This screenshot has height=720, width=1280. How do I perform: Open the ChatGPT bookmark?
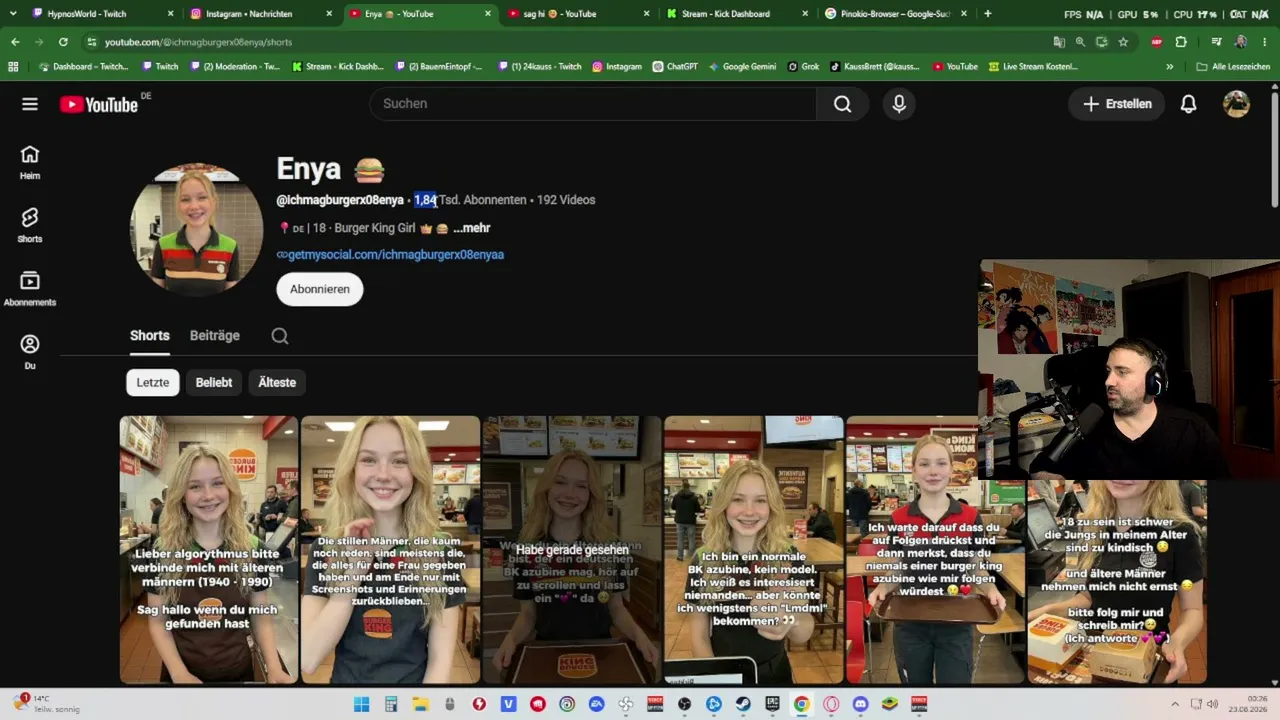[x=675, y=67]
